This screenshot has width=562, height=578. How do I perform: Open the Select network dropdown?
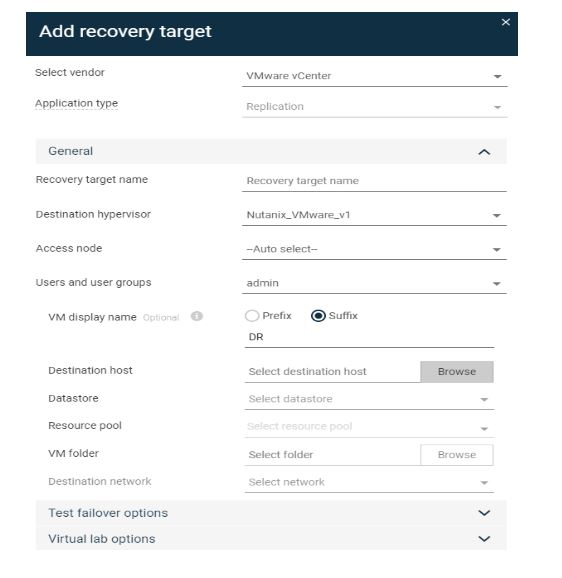pyautogui.click(x=369, y=482)
